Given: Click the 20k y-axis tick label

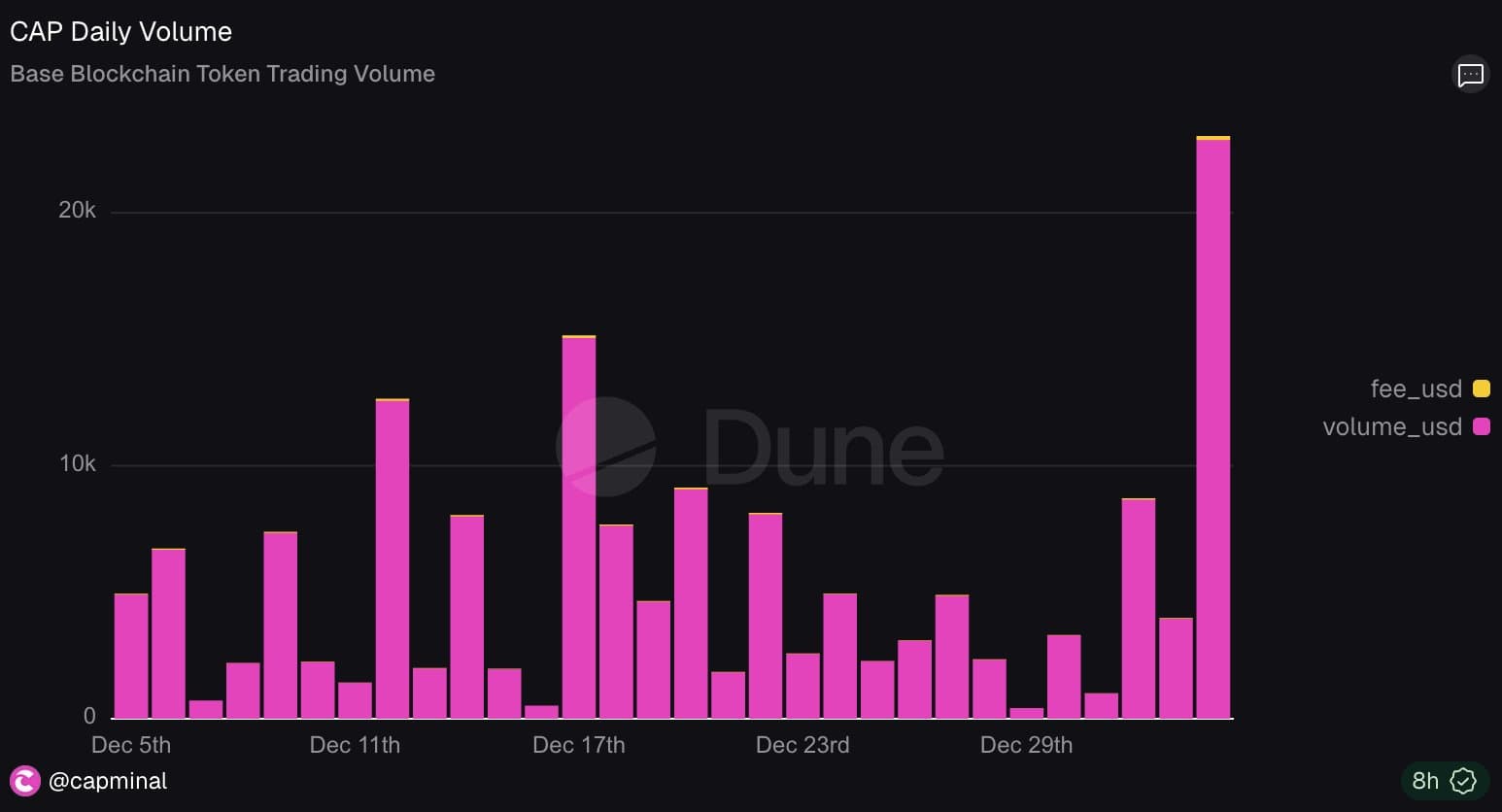Looking at the screenshot, I should click(x=78, y=211).
